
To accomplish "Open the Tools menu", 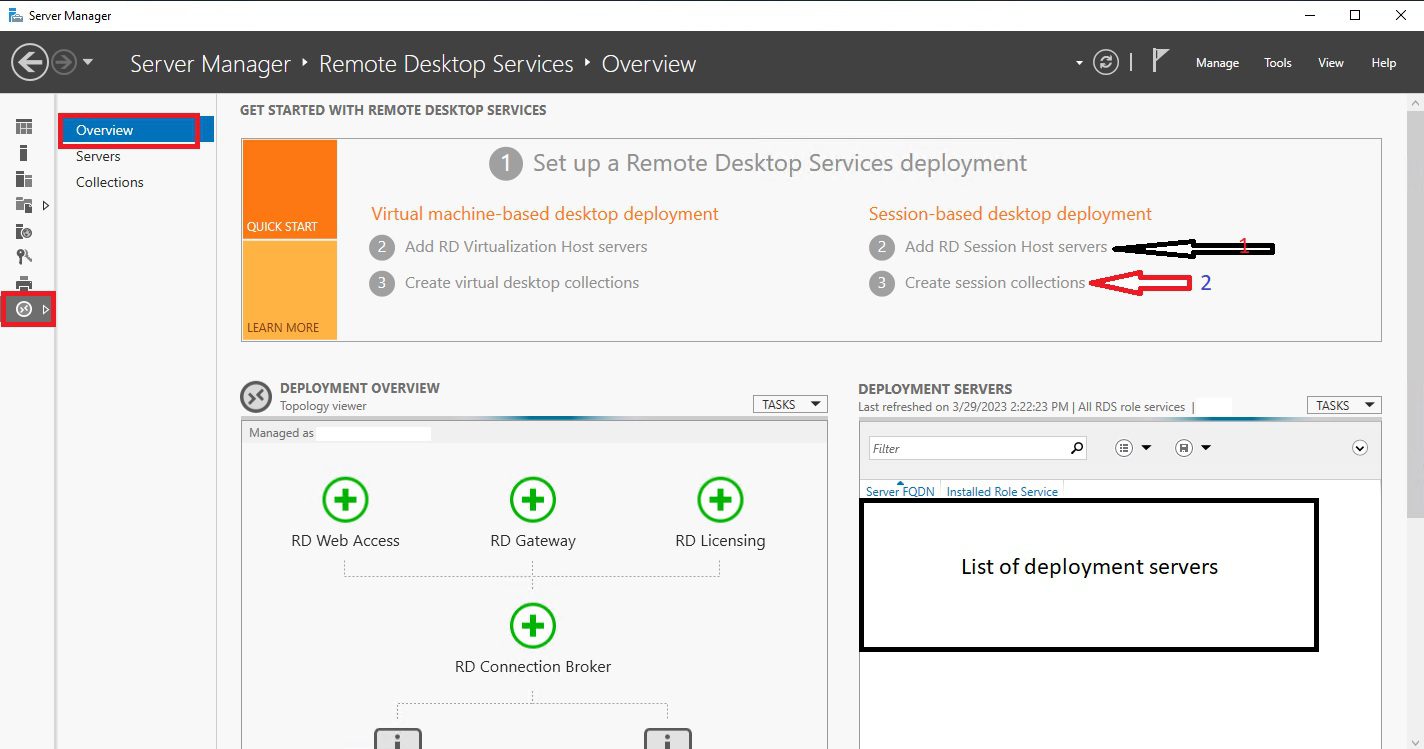I will [x=1278, y=63].
